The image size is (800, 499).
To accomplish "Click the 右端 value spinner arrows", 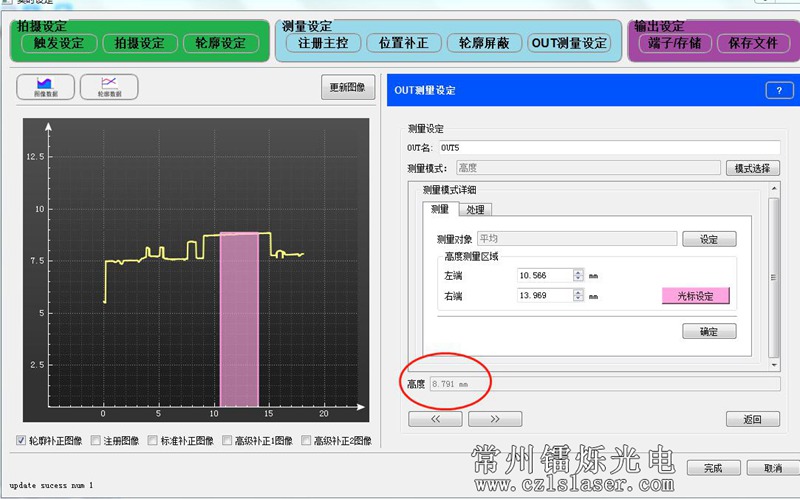I will click(577, 295).
